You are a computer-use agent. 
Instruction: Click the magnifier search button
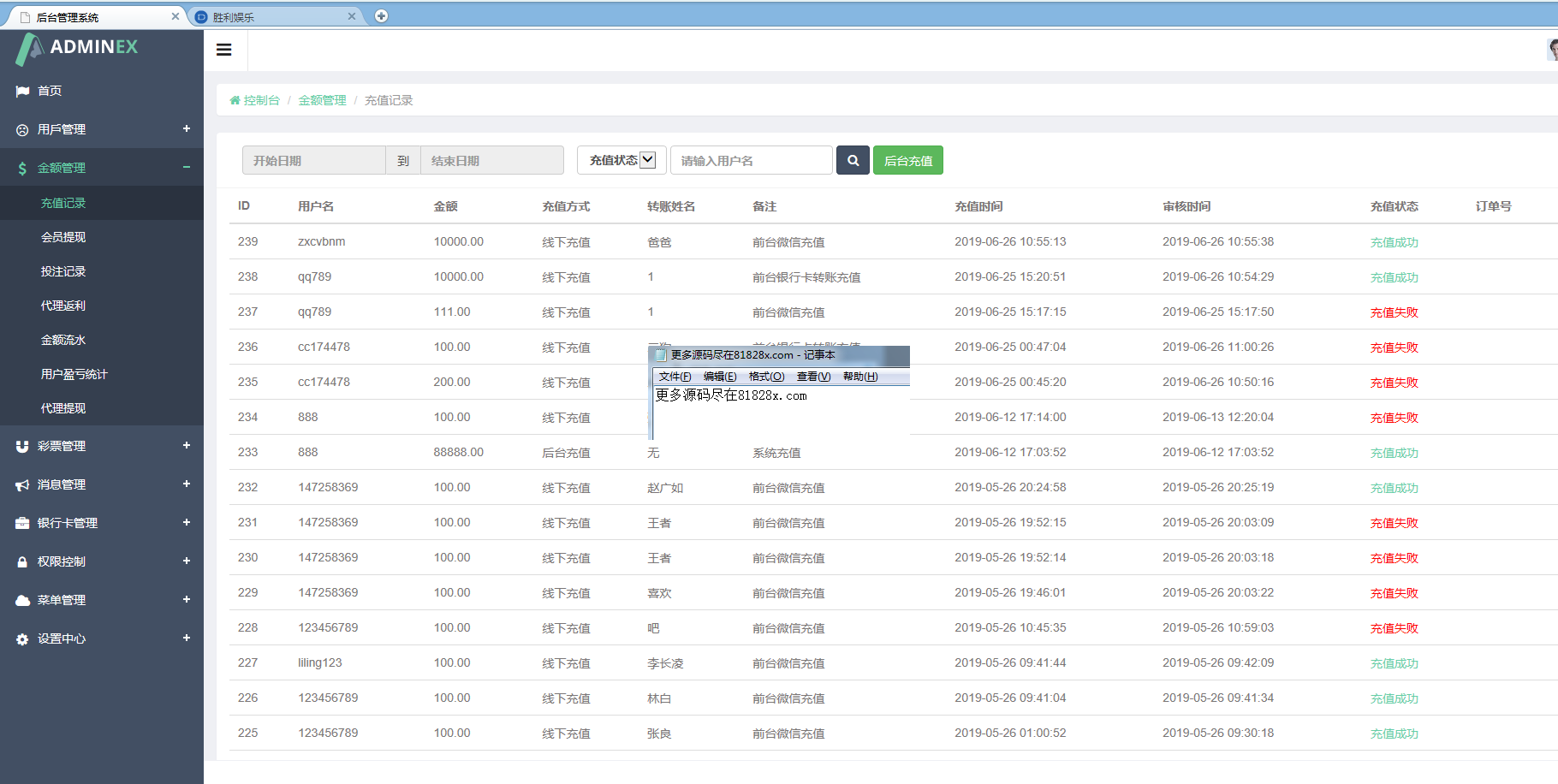[x=853, y=160]
